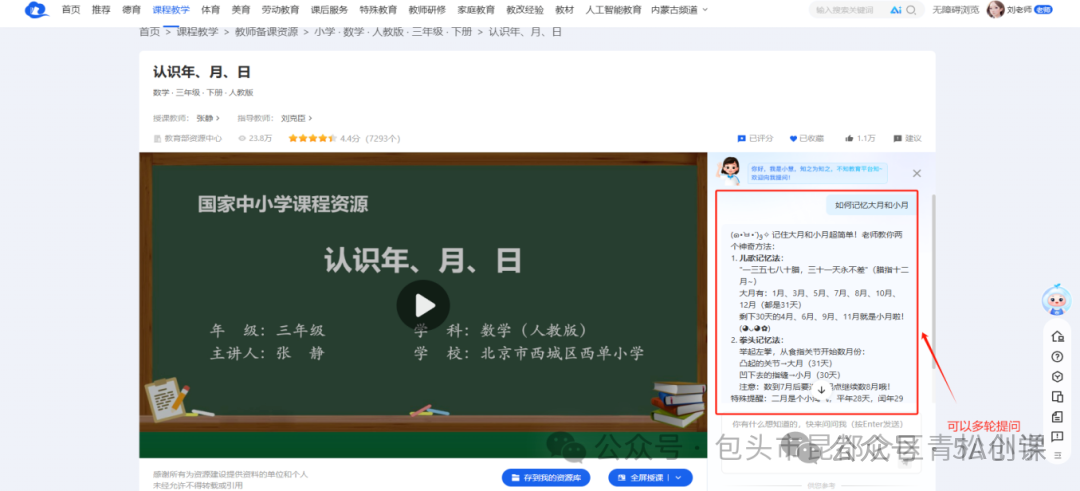The image size is (1080, 491).
Task: Click 教师备课资源 breadcrumb link
Action: tap(266, 32)
